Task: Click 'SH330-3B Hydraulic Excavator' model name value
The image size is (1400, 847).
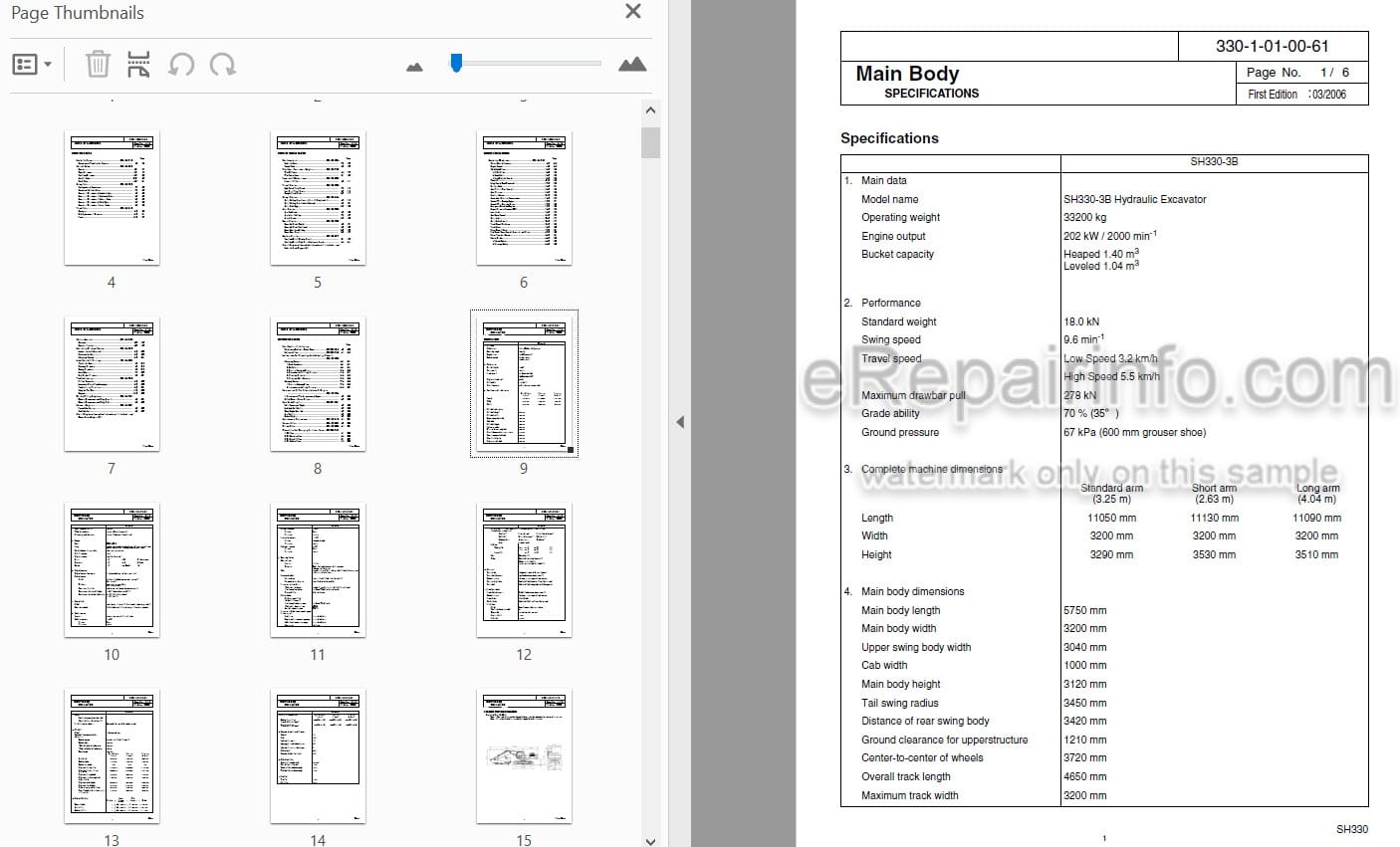Action: click(1134, 199)
